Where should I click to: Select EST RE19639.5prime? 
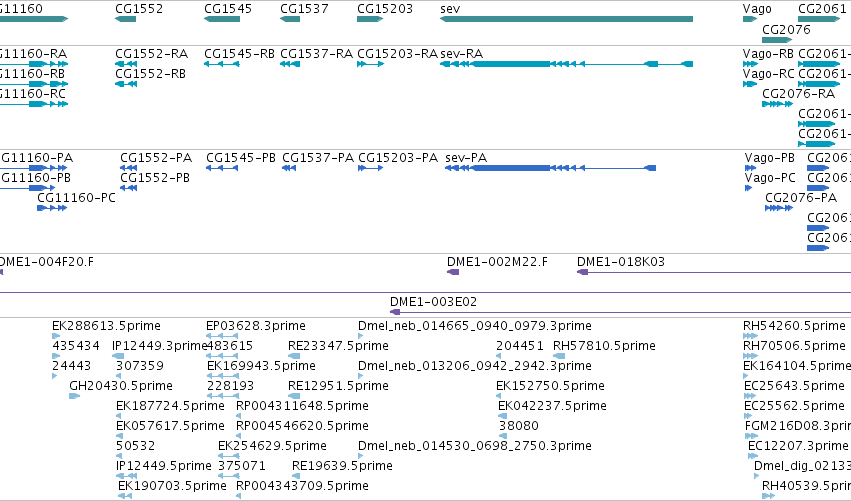click(342, 466)
